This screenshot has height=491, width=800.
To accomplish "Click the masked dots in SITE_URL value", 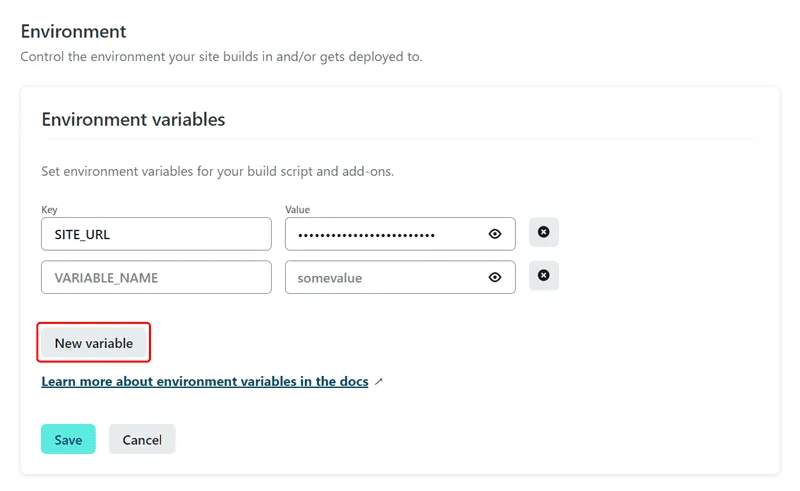I will tap(366, 235).
